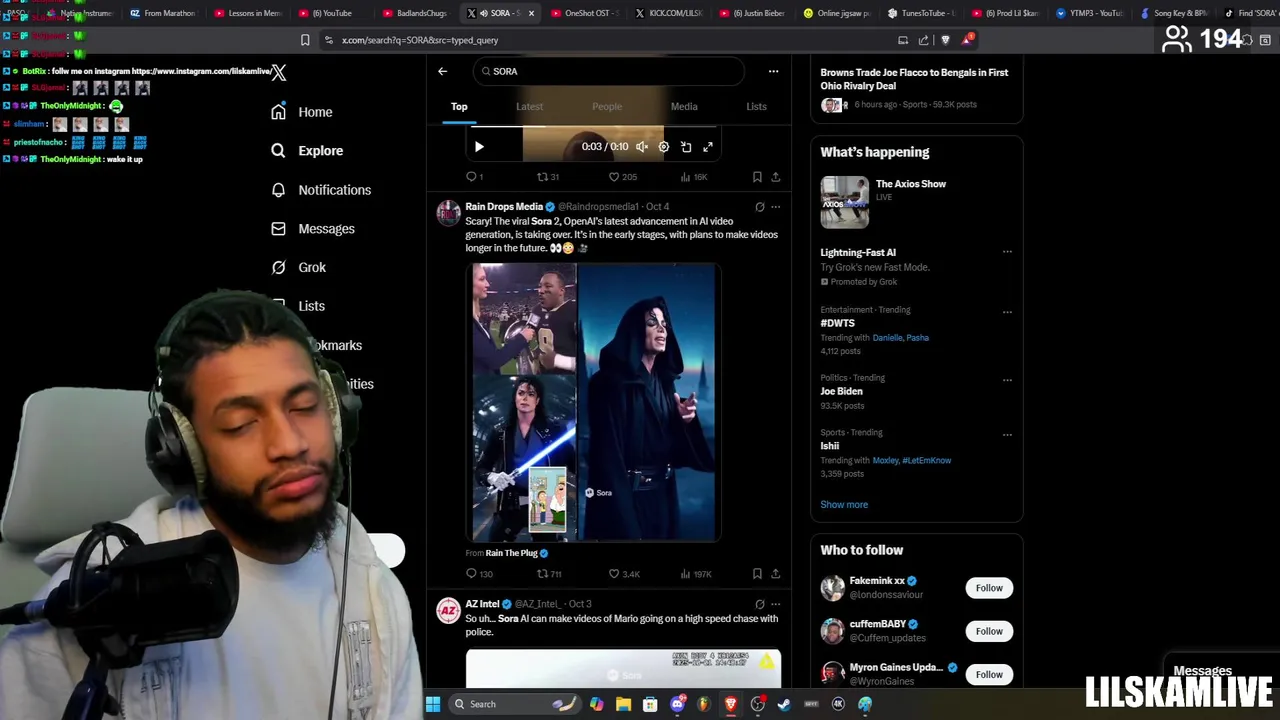
Task: Follow Myron Gaines Upda...
Action: coord(989,674)
